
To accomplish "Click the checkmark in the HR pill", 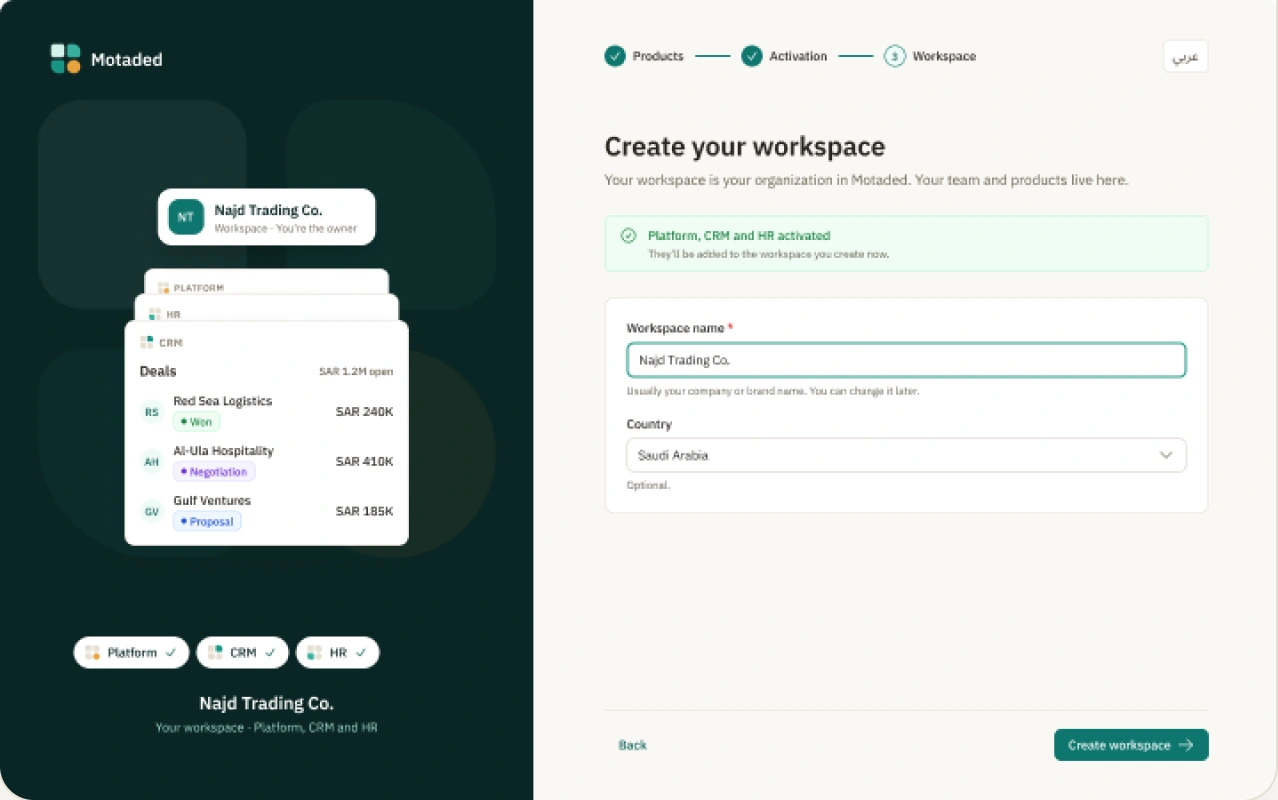I will point(361,652).
